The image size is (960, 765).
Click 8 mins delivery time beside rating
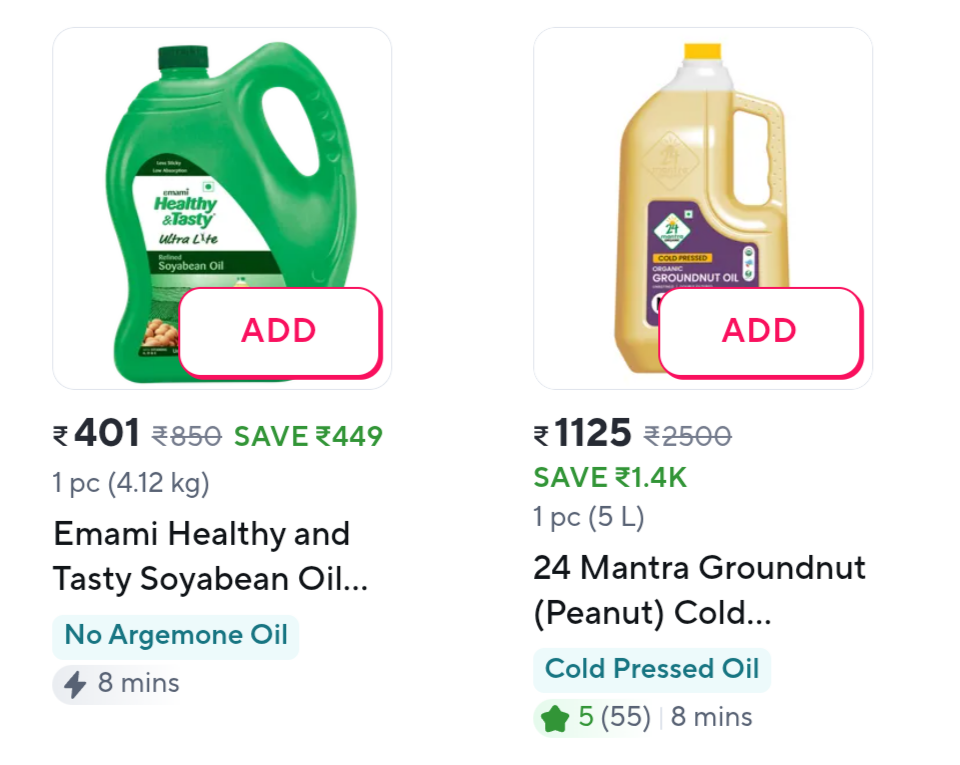[711, 717]
